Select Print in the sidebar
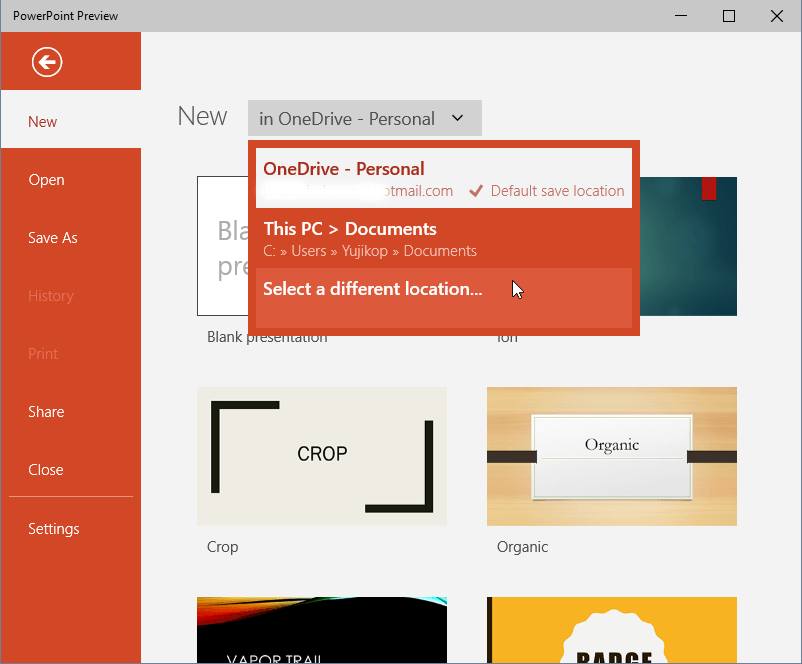 (x=71, y=353)
